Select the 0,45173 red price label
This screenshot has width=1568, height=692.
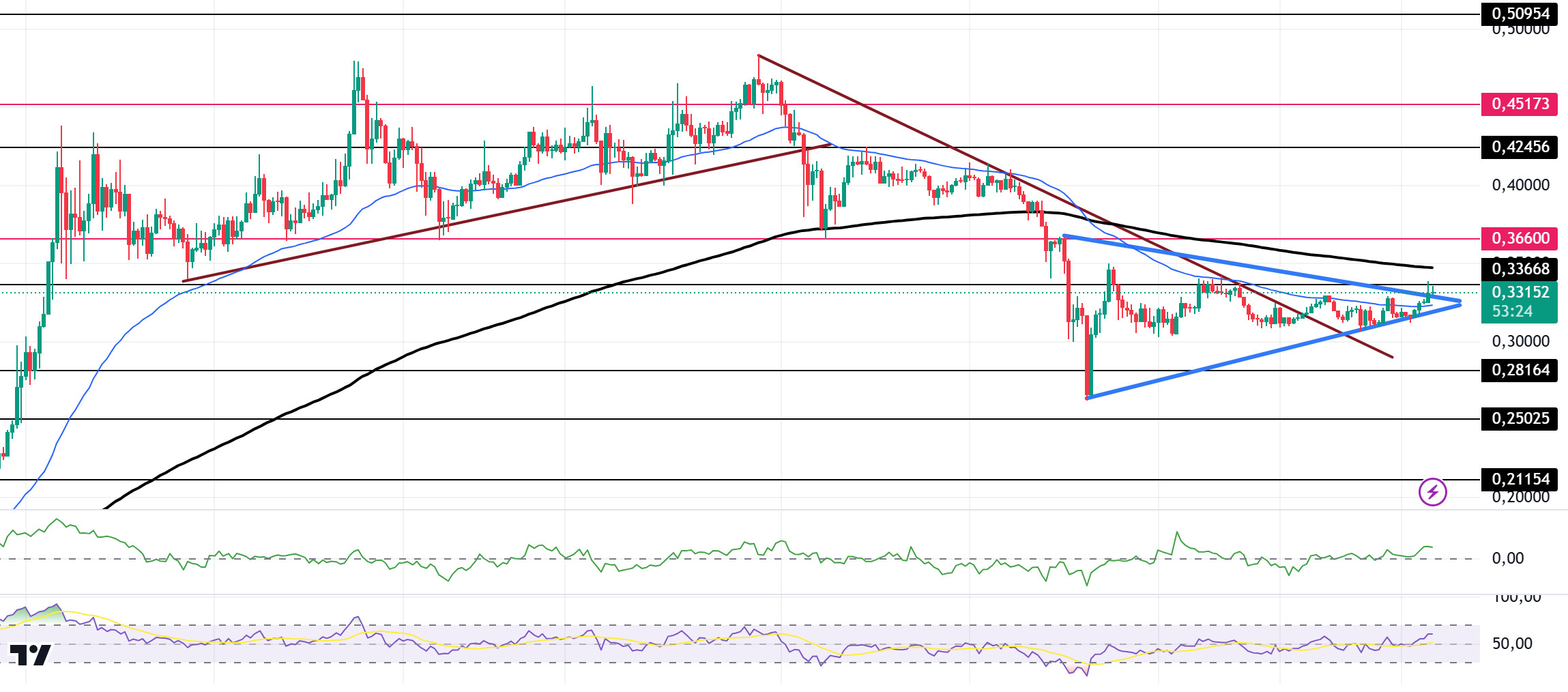[x=1520, y=104]
